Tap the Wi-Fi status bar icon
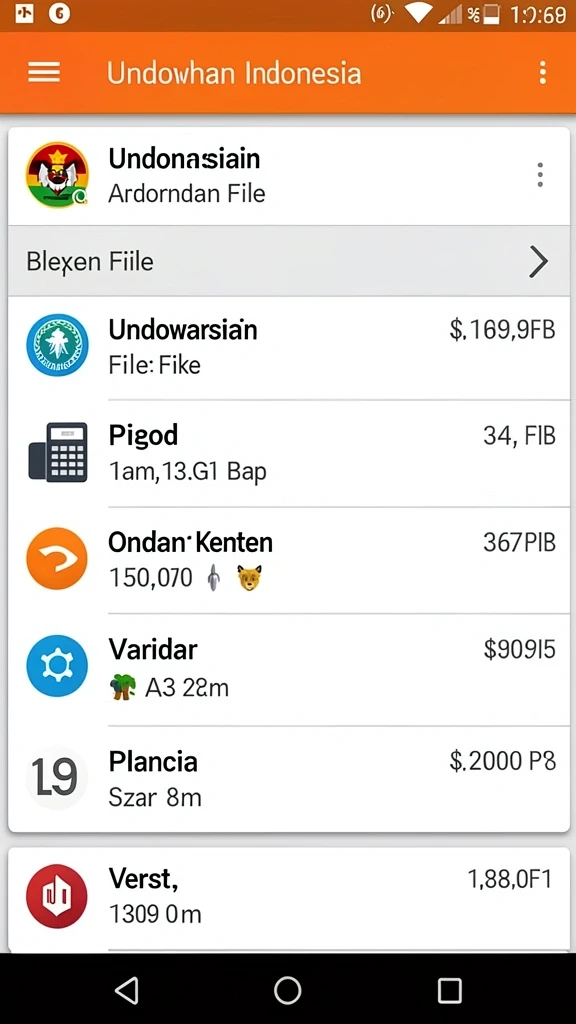The image size is (576, 1024). [x=417, y=14]
